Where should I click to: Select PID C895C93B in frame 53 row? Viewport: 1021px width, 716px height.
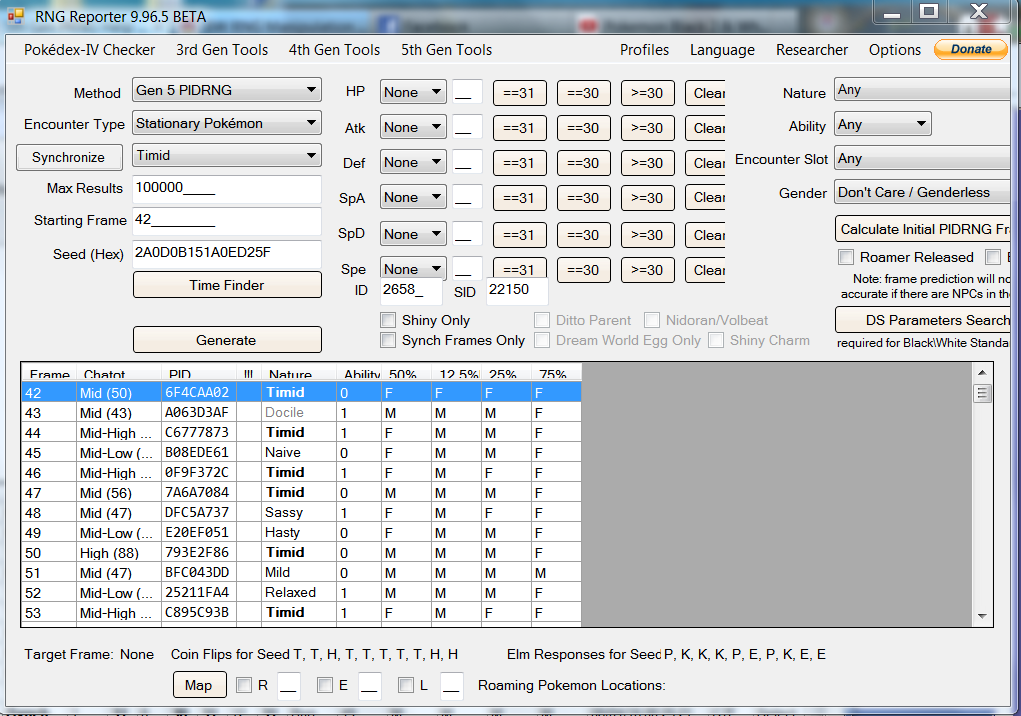click(x=197, y=613)
